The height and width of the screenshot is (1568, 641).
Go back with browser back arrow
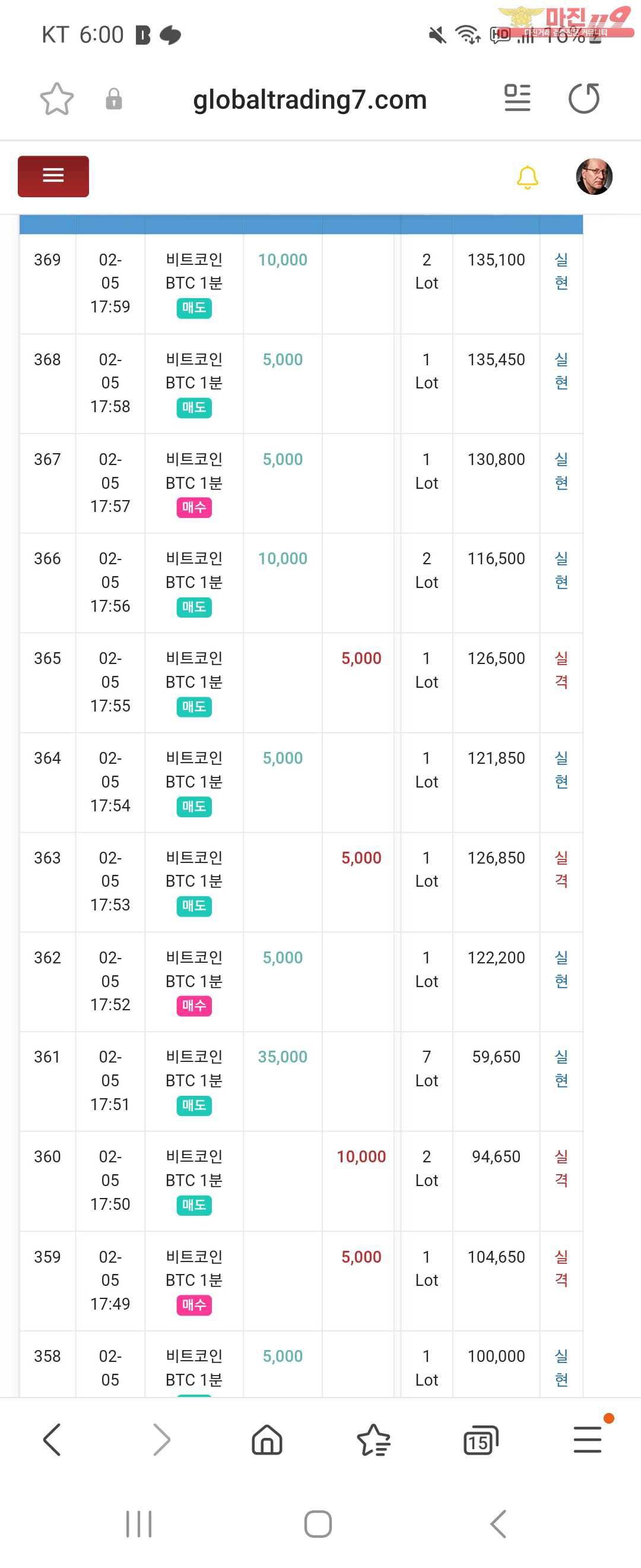52,1440
